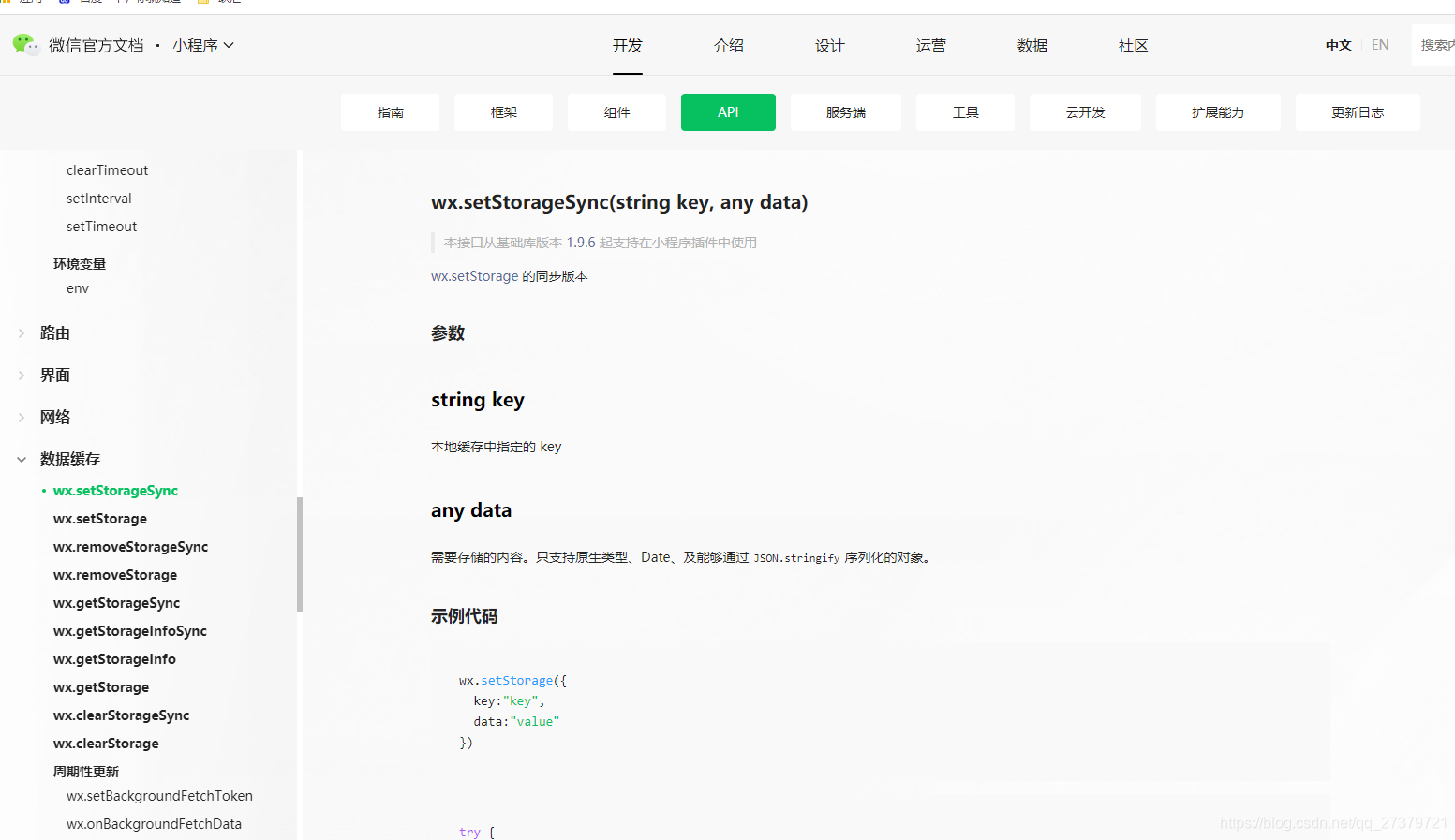Screen dimensions: 1455x840
Task: Select the 开发 top navigation tab
Action: click(628, 45)
